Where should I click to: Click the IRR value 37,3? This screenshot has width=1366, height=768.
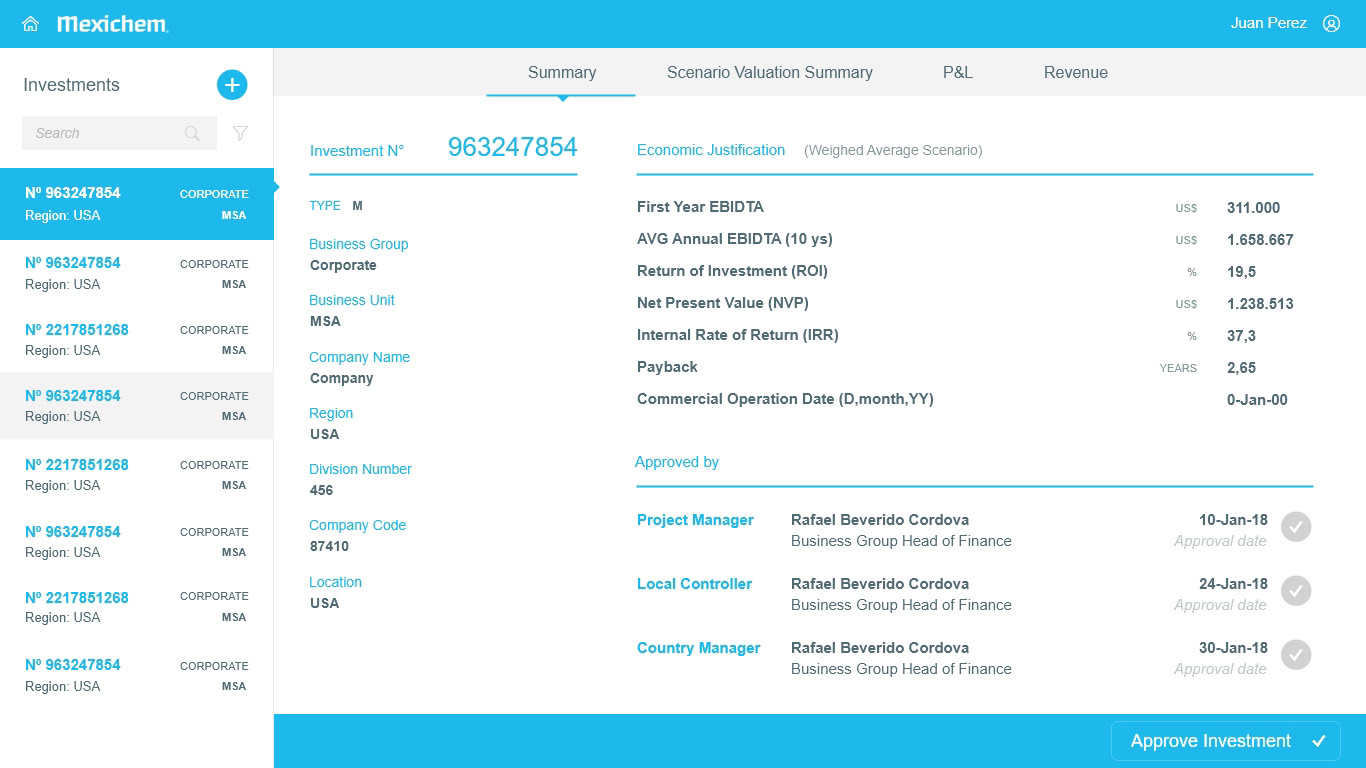[x=1241, y=336]
